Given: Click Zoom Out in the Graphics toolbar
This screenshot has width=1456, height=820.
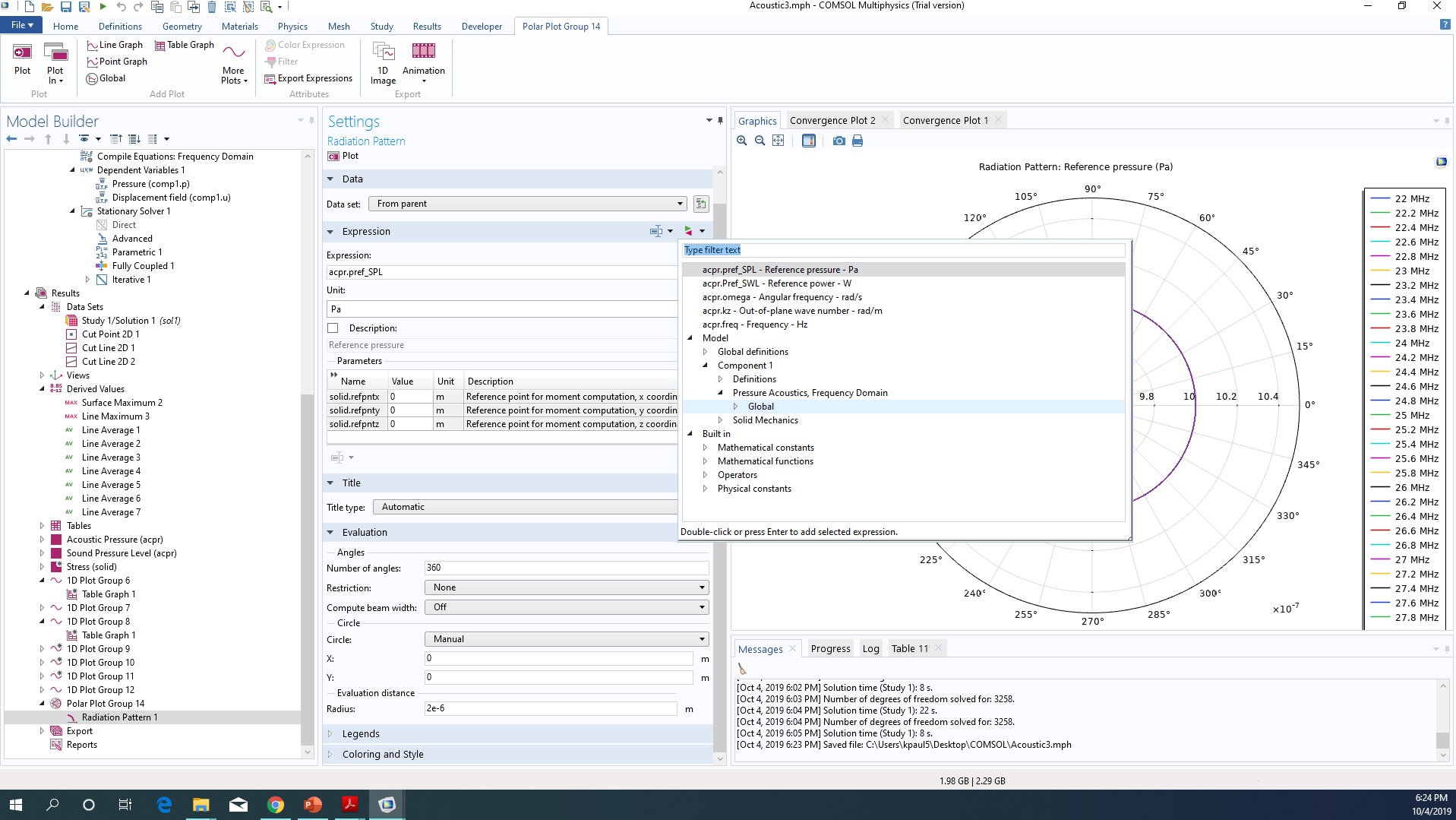Looking at the screenshot, I should 760,141.
